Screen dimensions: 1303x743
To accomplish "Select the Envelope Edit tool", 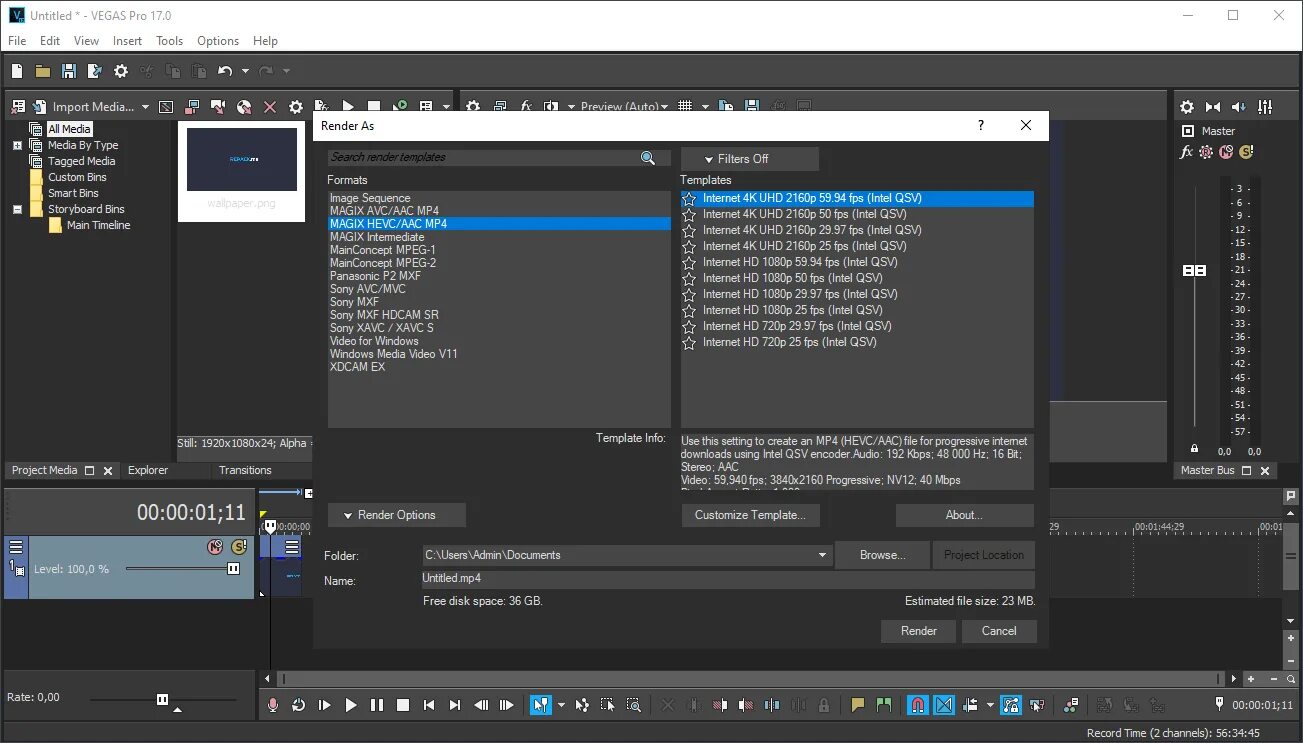I will click(582, 705).
